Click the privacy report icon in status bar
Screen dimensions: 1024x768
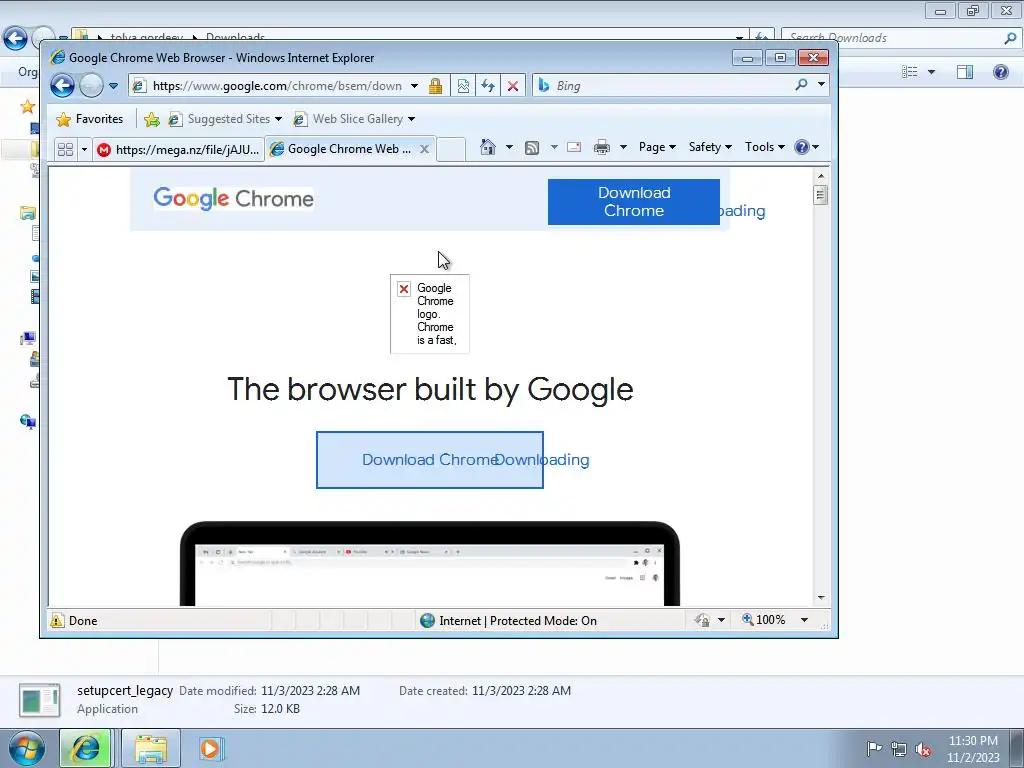[x=702, y=620]
